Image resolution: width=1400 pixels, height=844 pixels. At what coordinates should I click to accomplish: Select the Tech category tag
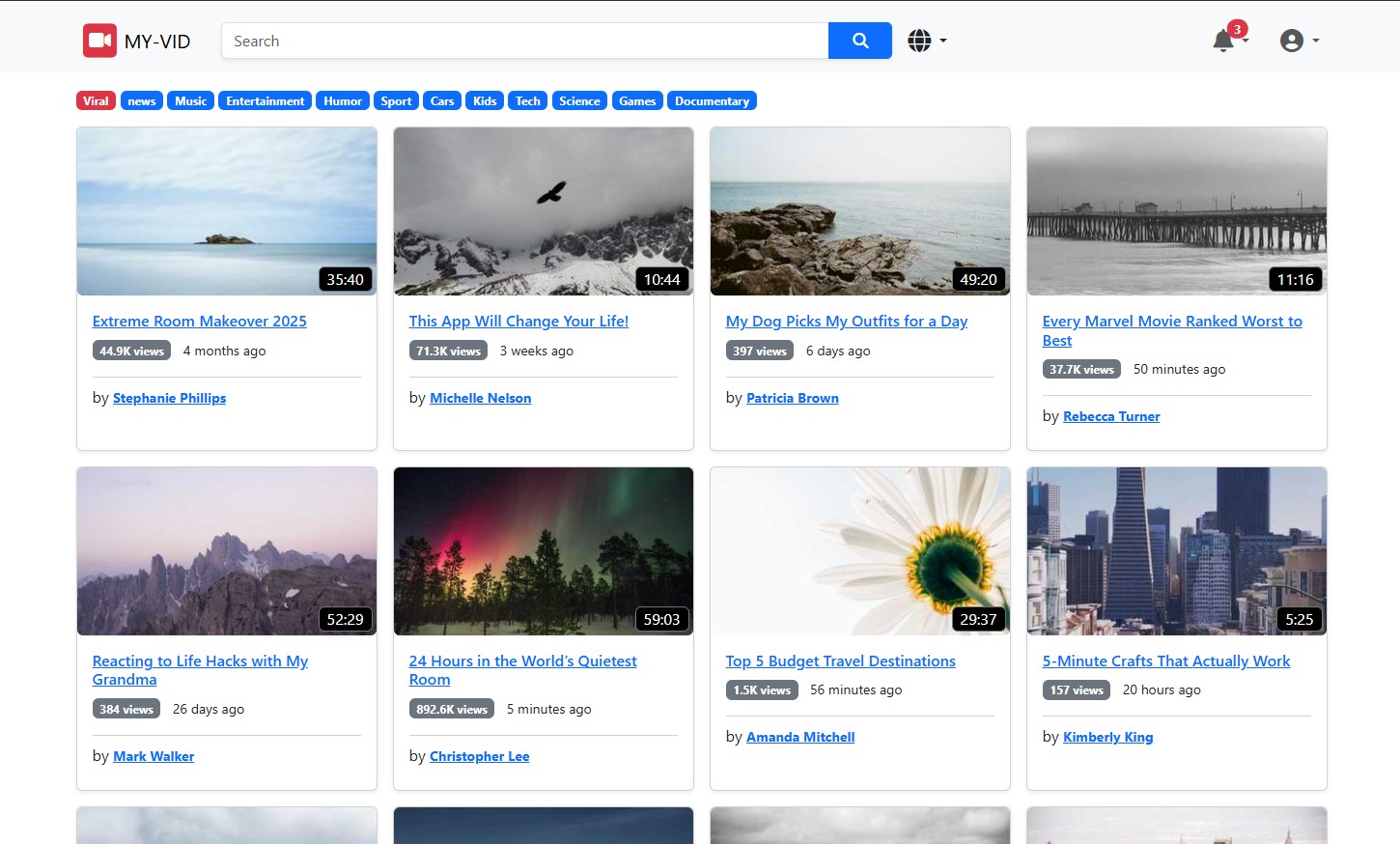(528, 100)
